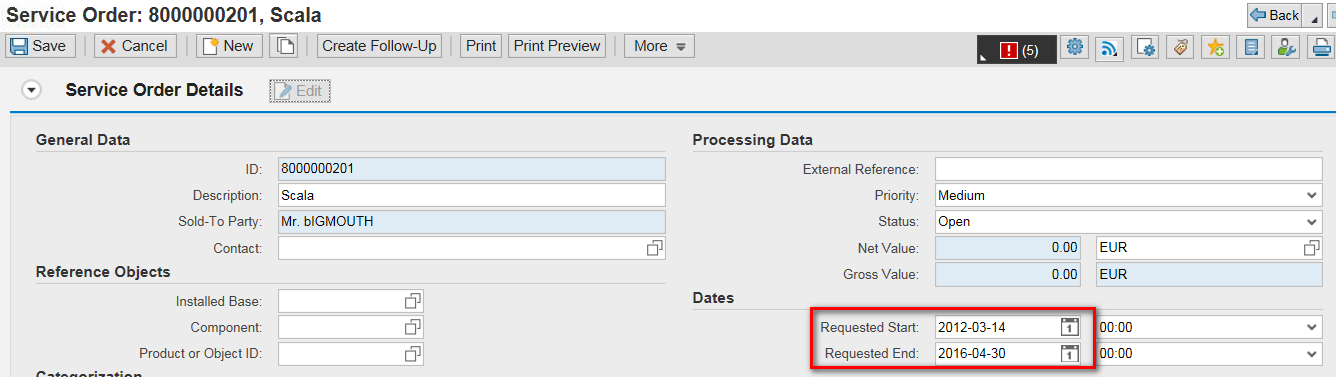Open the Requested Start calendar picker
Viewport: 1336px width, 377px height.
click(1069, 327)
